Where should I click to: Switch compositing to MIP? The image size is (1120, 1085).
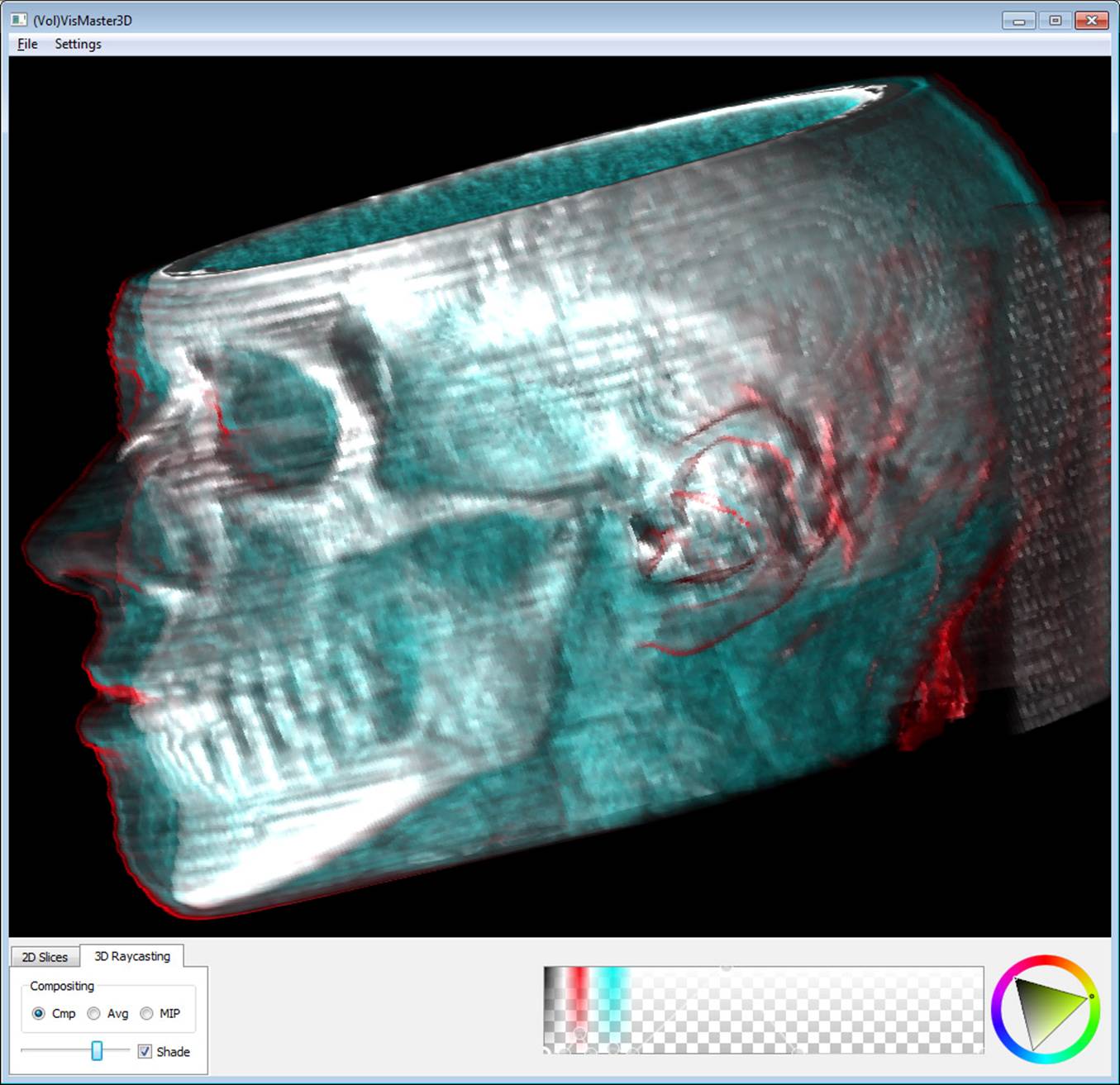[x=147, y=1013]
